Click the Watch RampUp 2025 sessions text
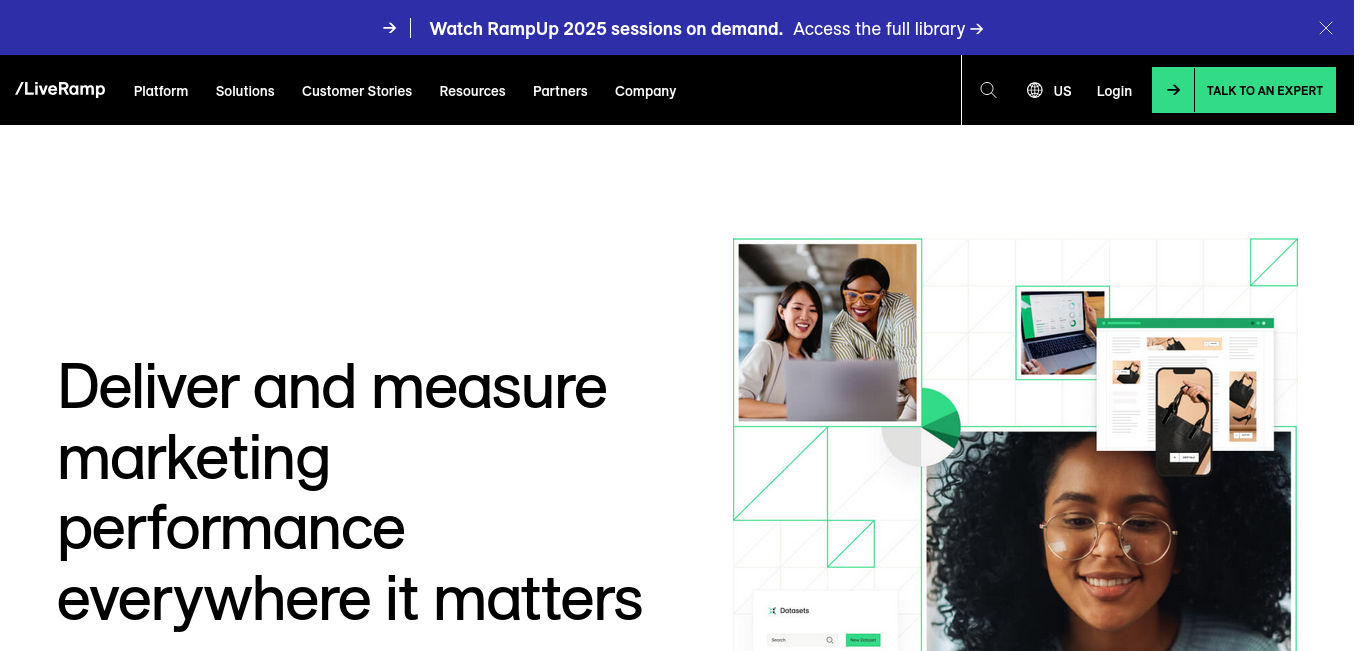Viewport: 1366px width, 651px height. click(606, 29)
